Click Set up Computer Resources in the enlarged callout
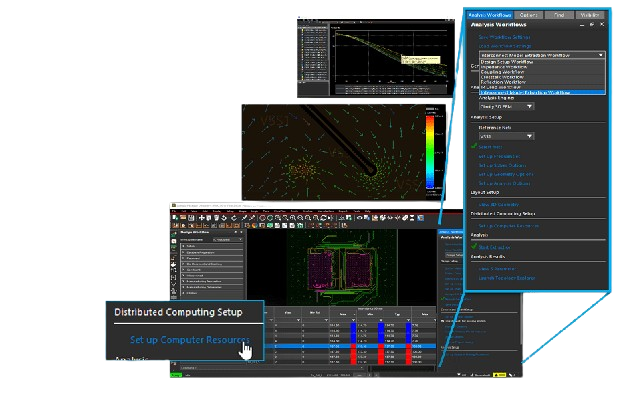Viewport: 627px width, 398px height. coord(190,340)
